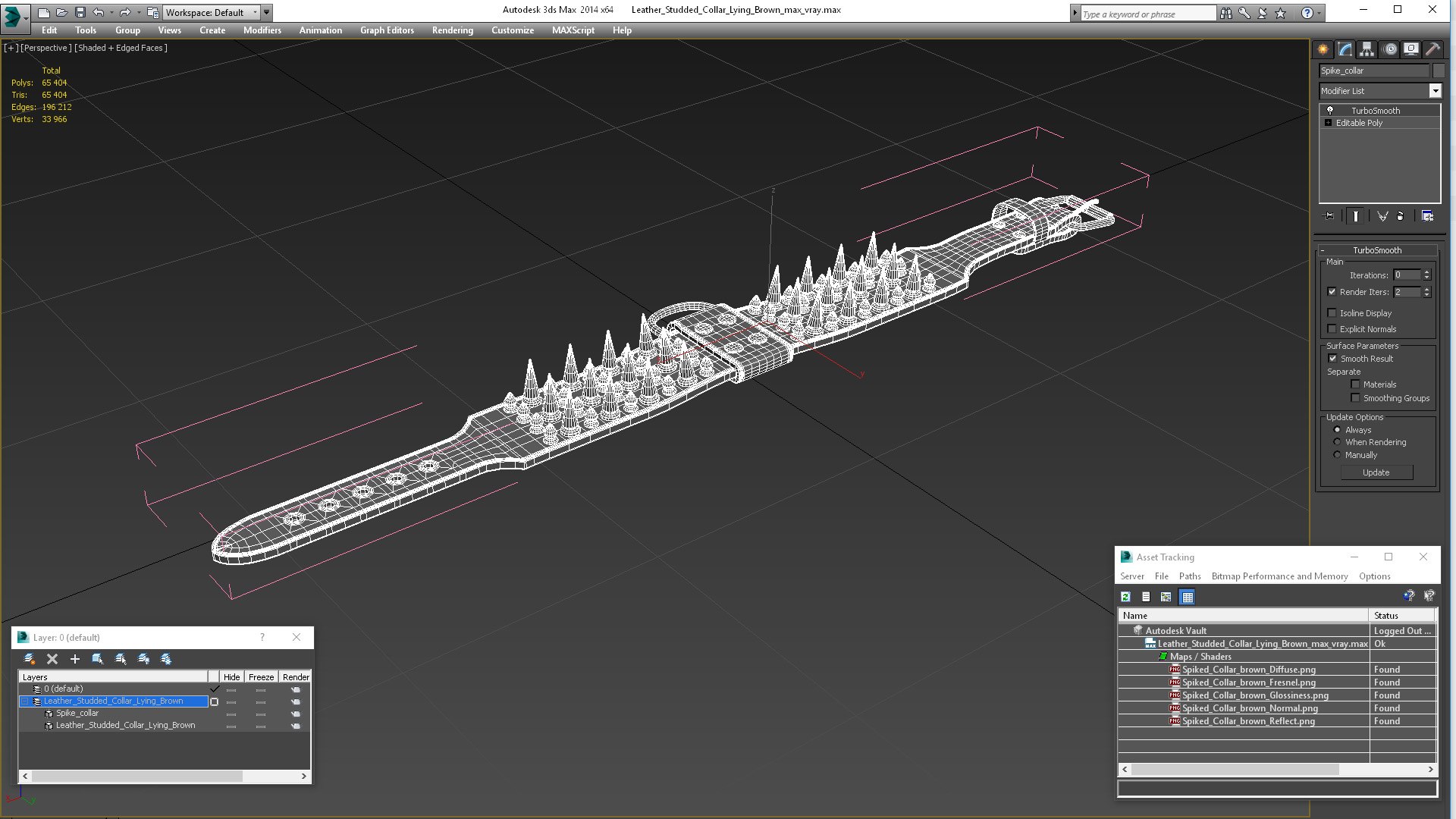Viewport: 1456px width, 819px height.
Task: Open the Rendering menu
Action: (452, 30)
